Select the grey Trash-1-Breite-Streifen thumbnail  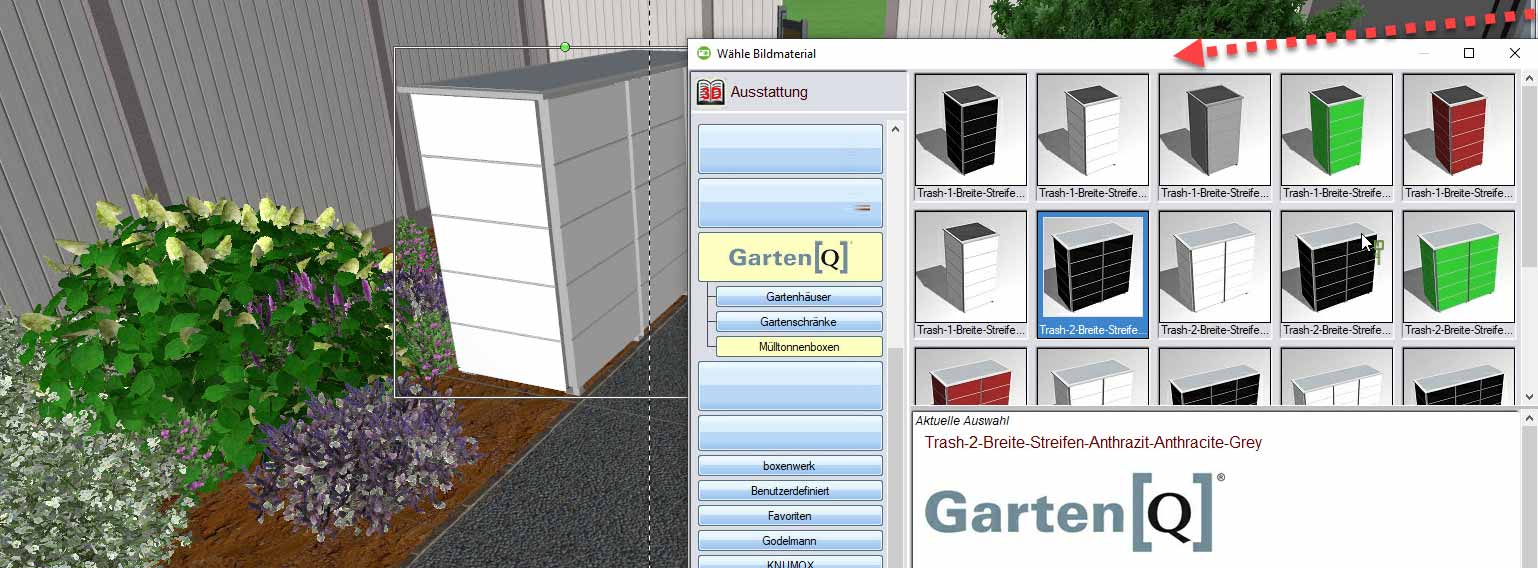coord(1215,137)
